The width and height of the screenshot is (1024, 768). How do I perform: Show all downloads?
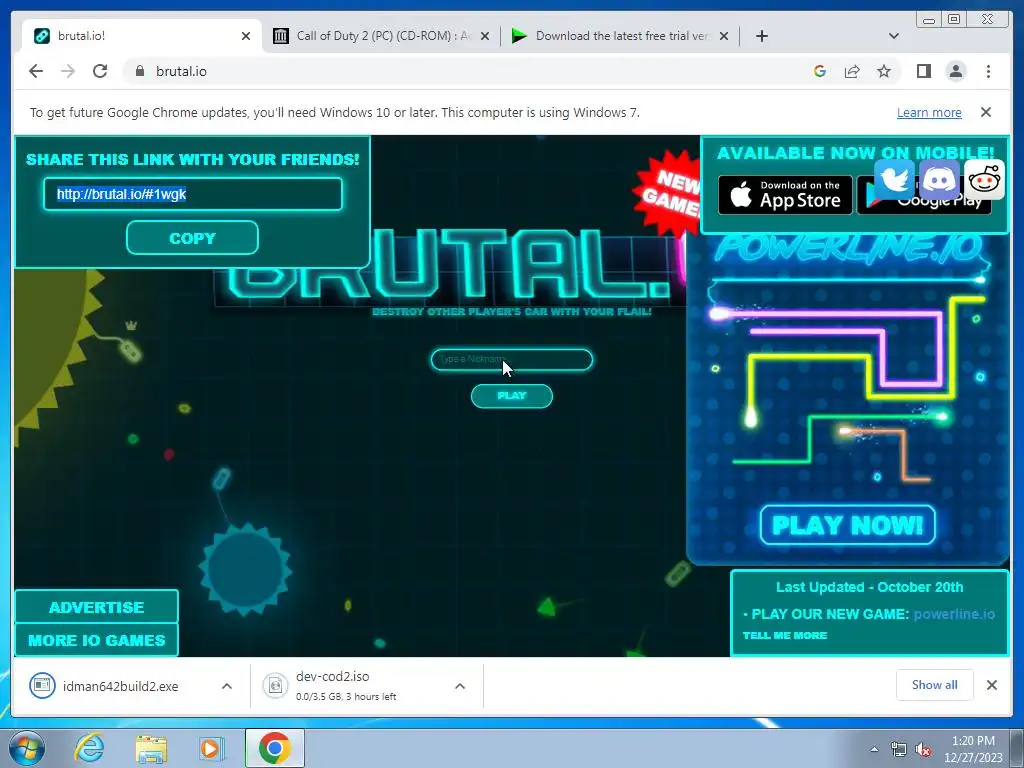(x=935, y=684)
